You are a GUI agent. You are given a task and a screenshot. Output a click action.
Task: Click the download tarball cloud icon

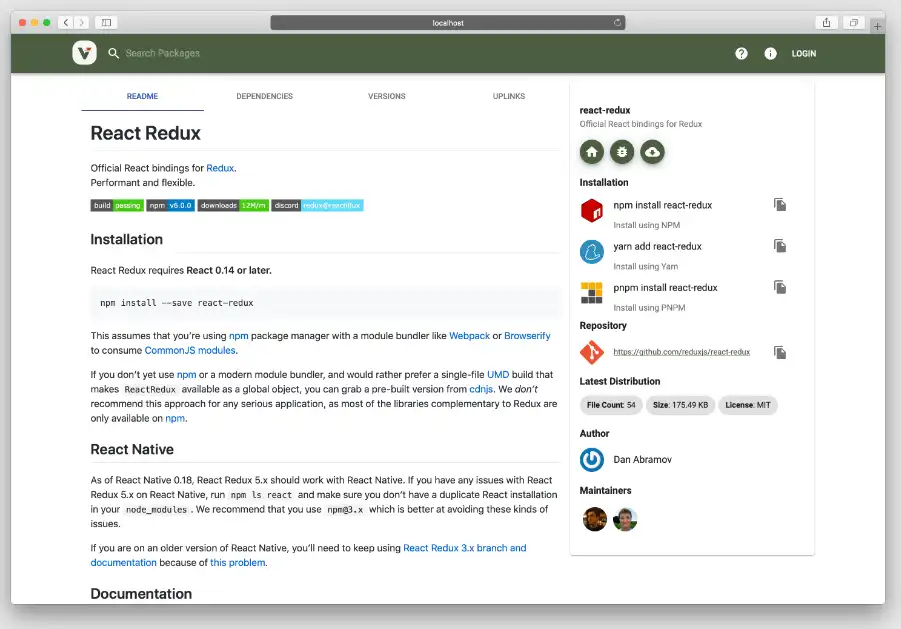(x=652, y=152)
